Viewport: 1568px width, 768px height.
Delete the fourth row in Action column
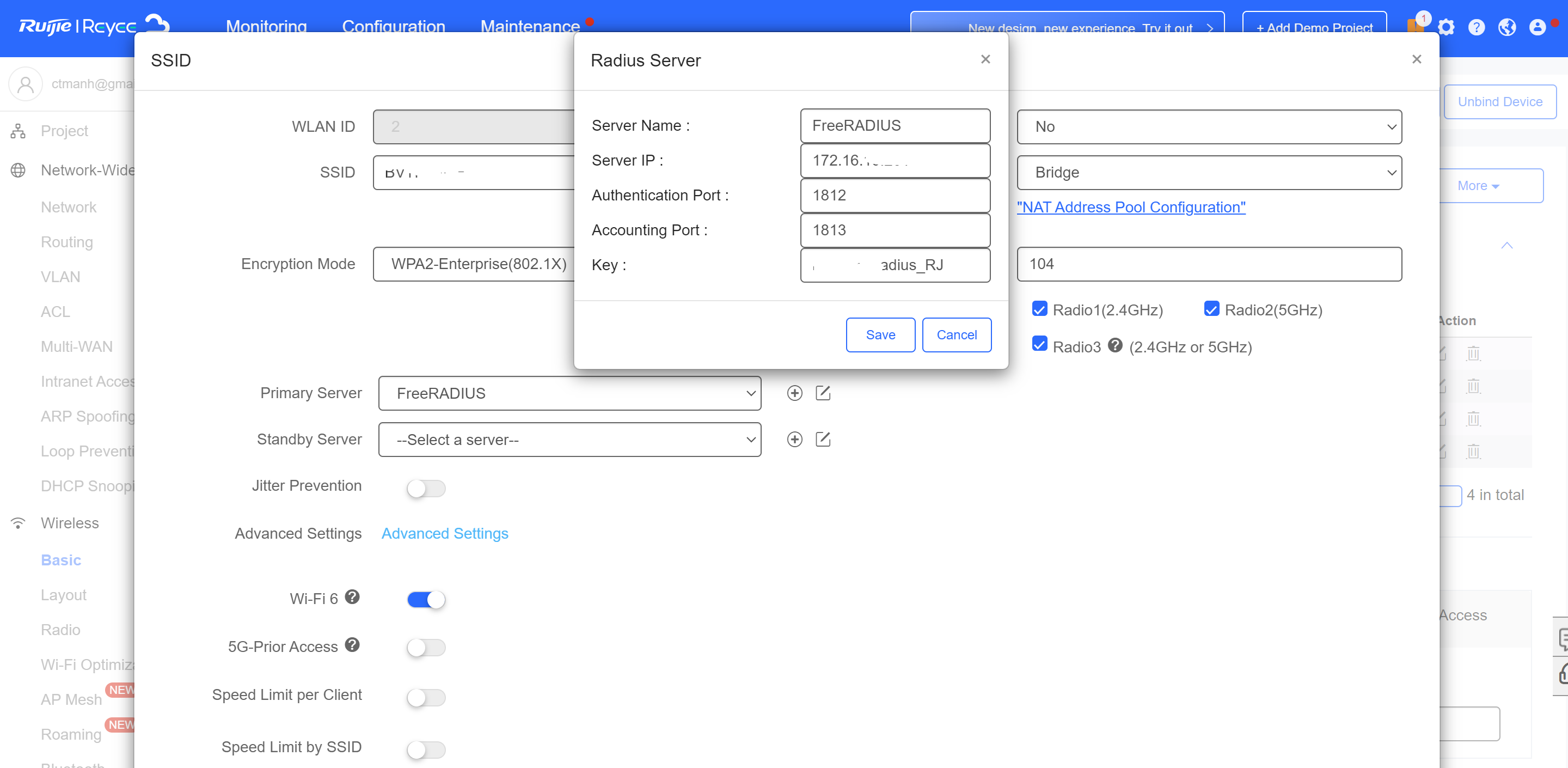tap(1474, 452)
